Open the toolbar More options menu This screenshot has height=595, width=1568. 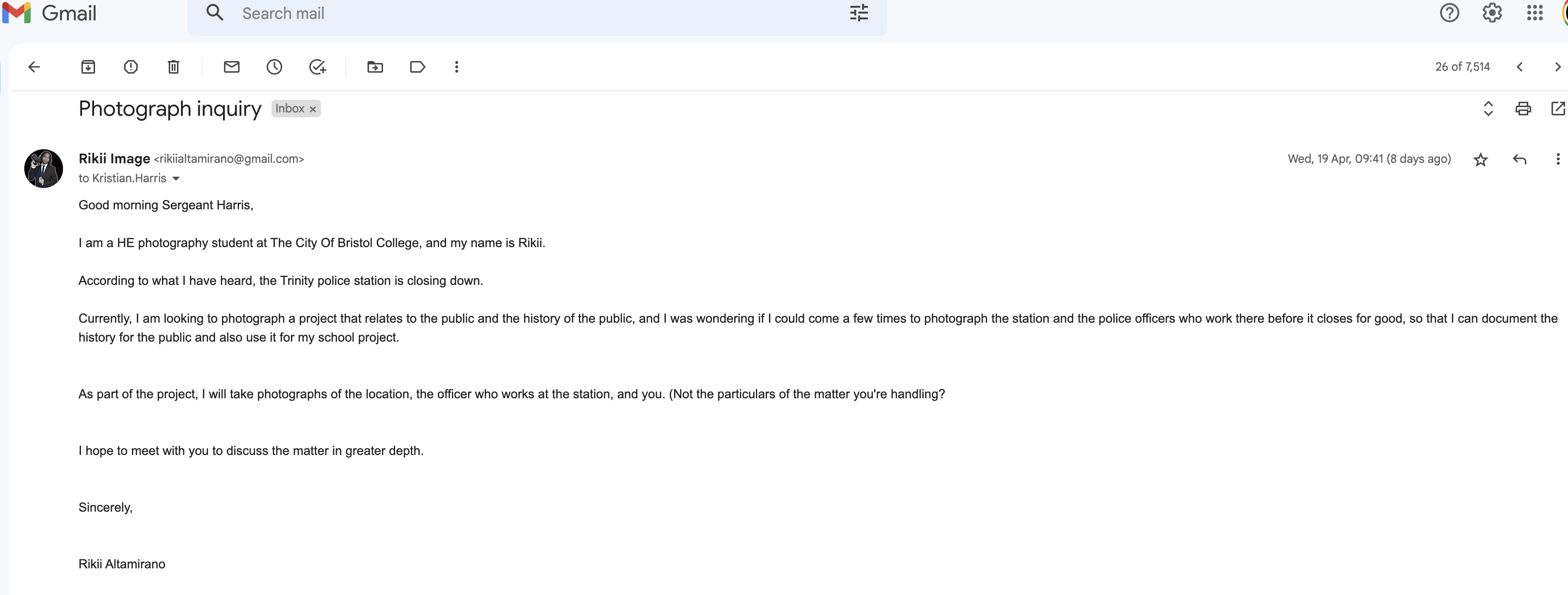point(457,67)
